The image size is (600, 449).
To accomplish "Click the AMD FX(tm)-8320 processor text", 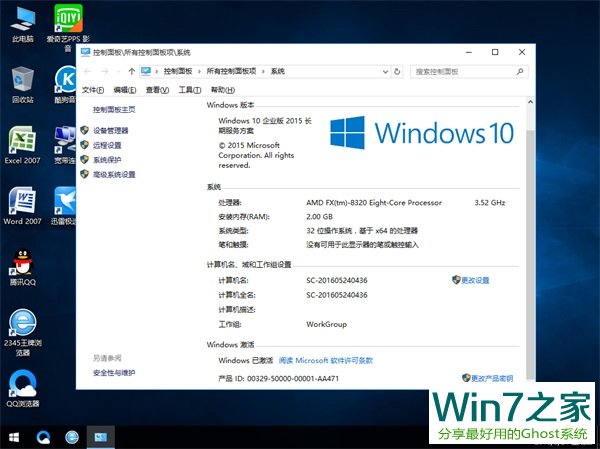I will click(374, 202).
